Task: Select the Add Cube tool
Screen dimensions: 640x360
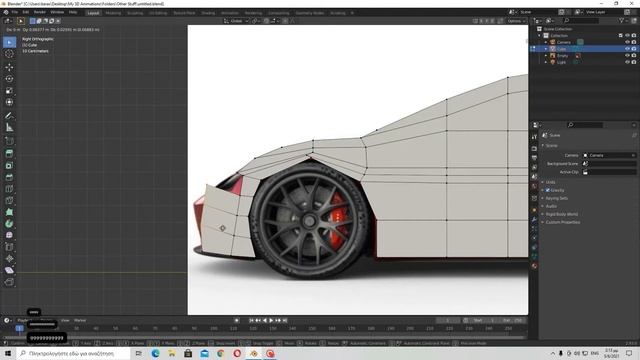Action: [9, 141]
